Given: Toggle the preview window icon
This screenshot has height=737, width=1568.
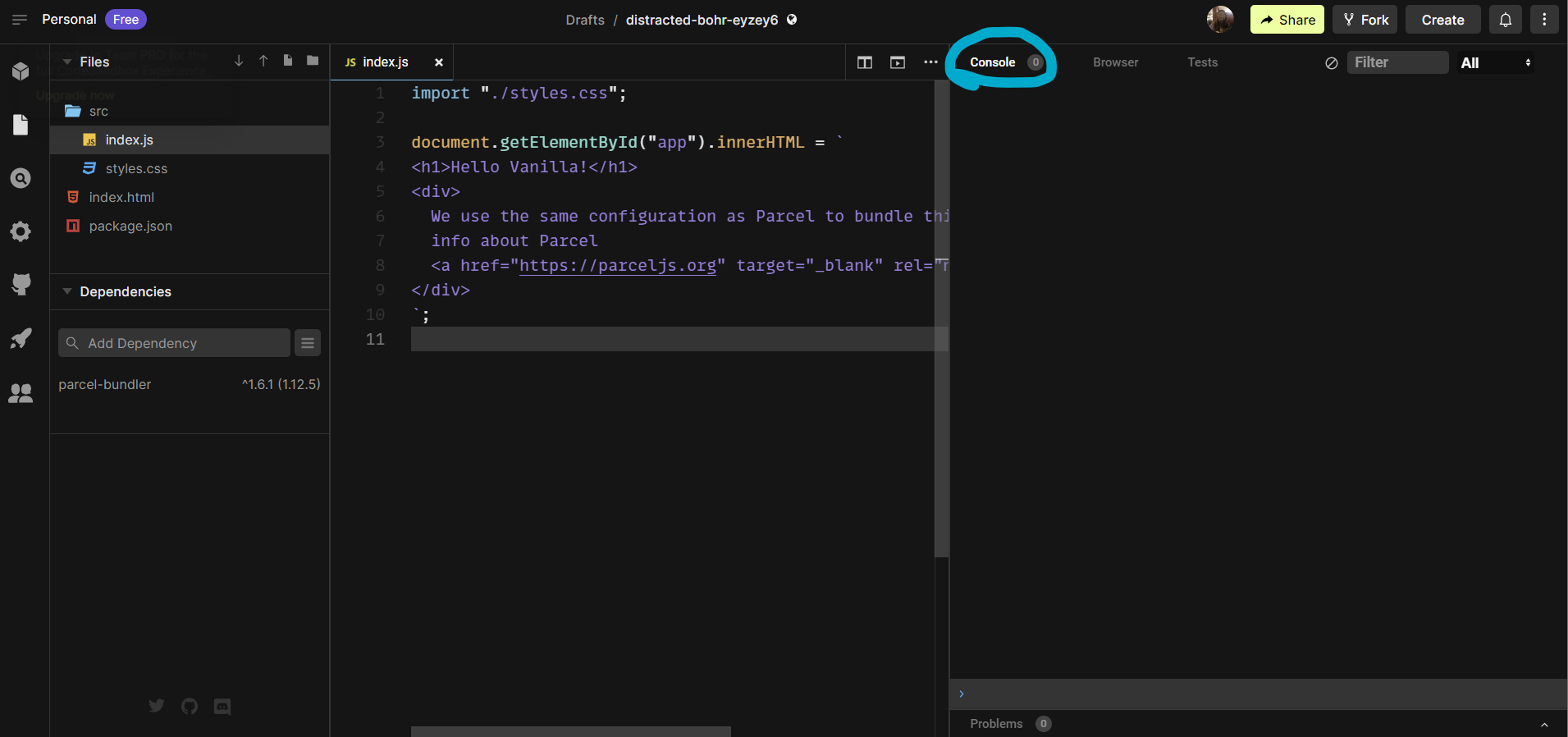Looking at the screenshot, I should (x=898, y=62).
